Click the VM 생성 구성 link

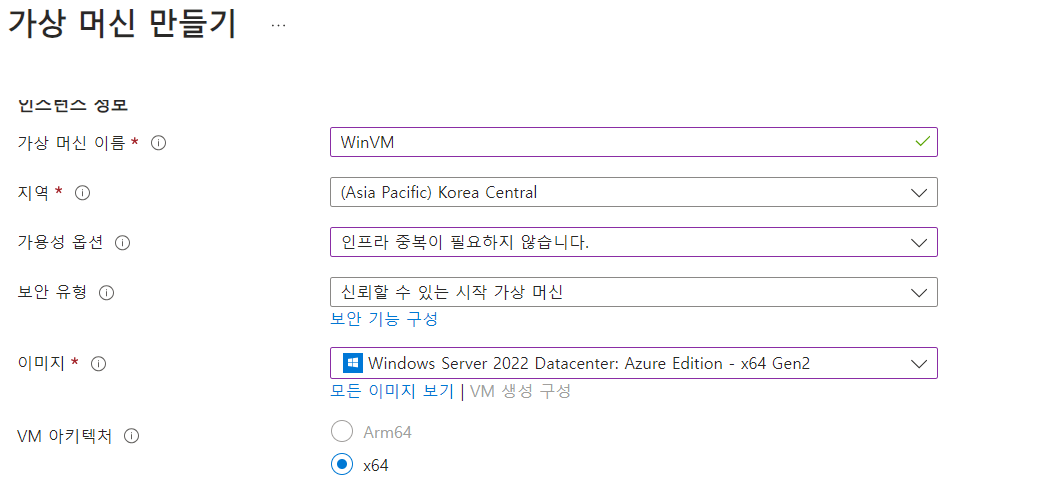(x=520, y=391)
